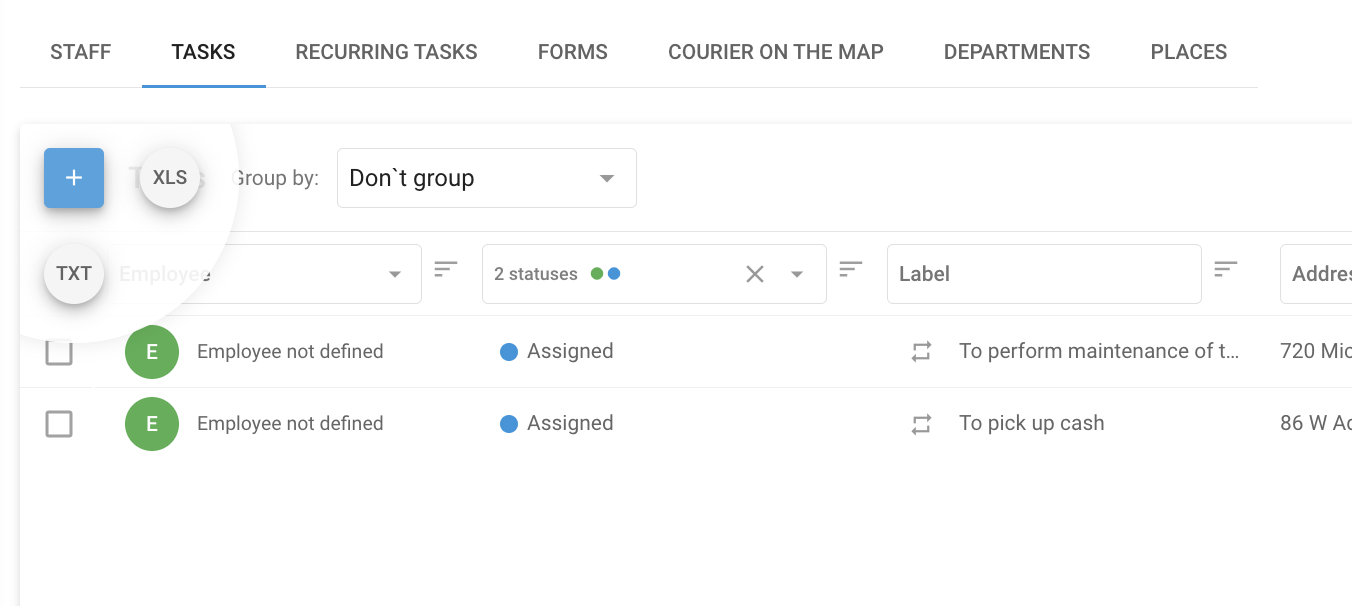Viewport: 1352px width, 606px height.
Task: Click recurring icon on pick up cash row
Action: 921,424
